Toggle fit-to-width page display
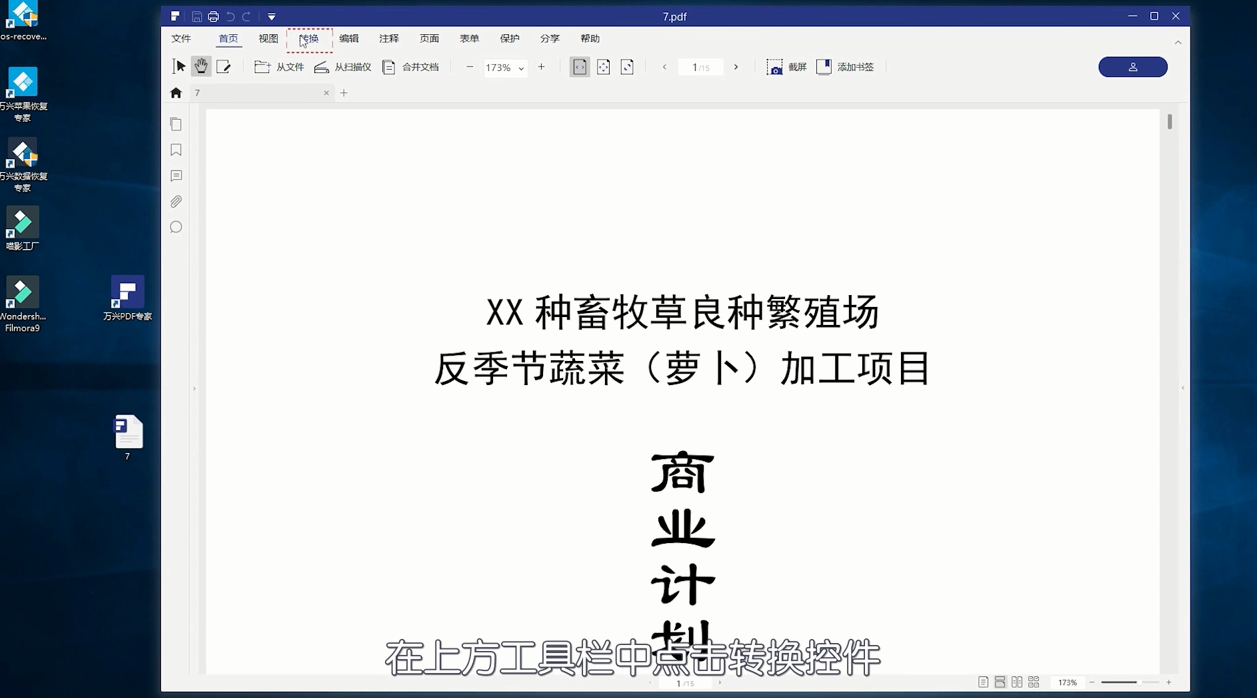1257x698 pixels. tap(580, 66)
